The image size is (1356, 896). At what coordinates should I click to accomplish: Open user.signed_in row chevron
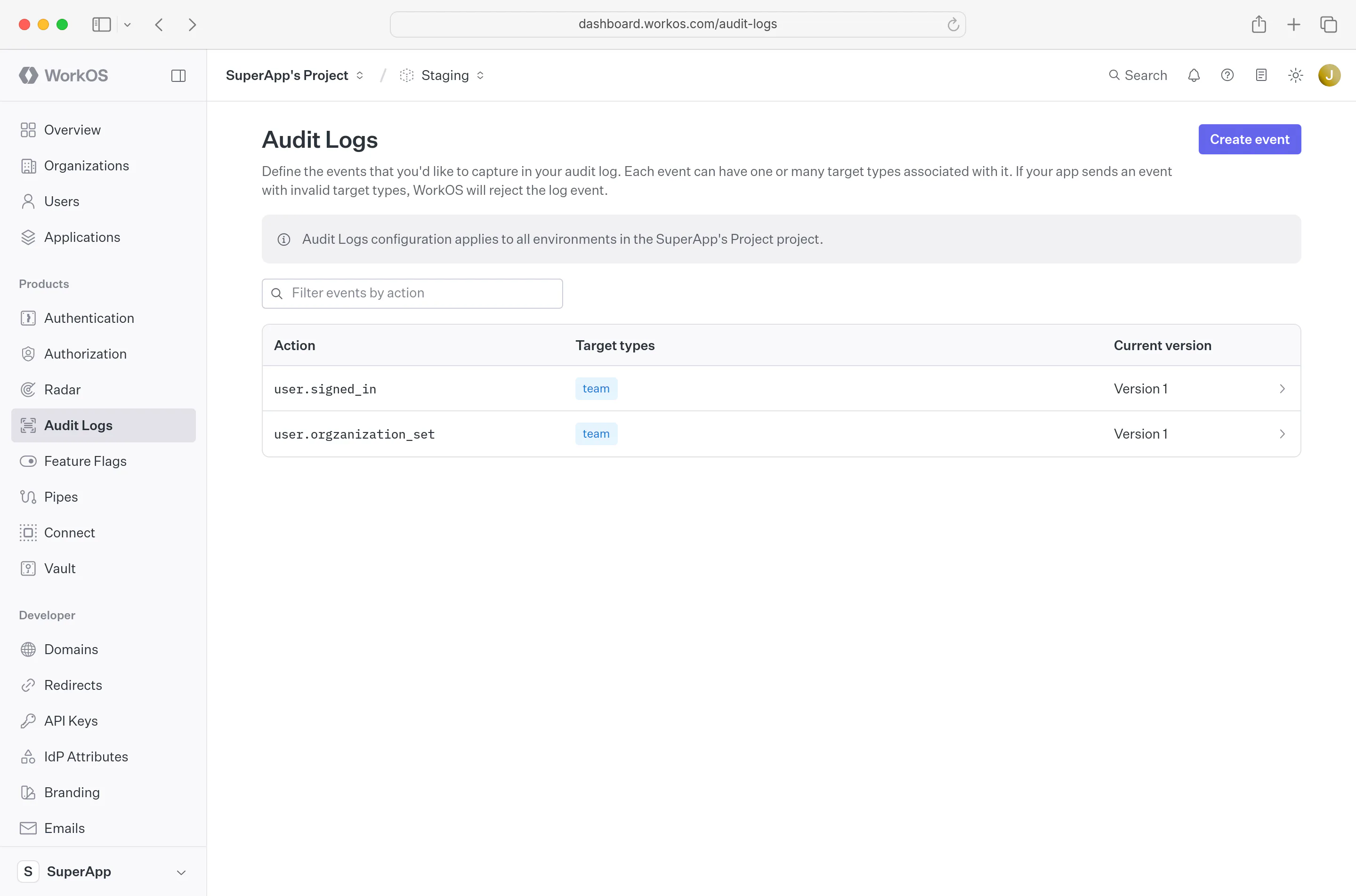click(1282, 389)
